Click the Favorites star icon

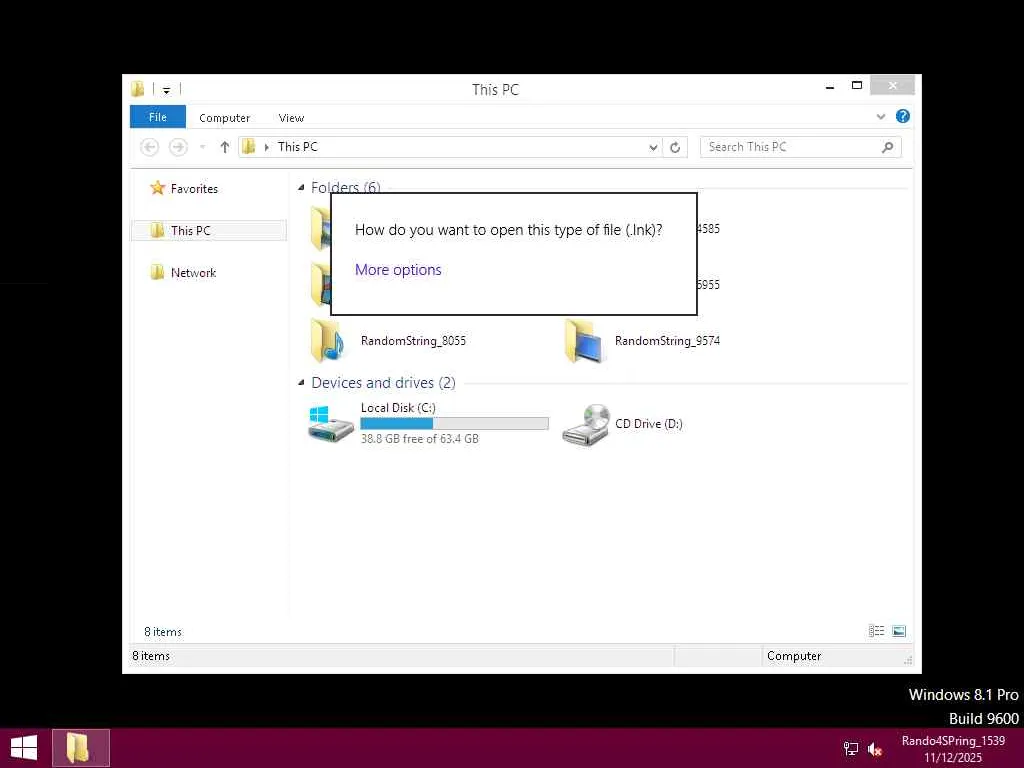coord(157,188)
